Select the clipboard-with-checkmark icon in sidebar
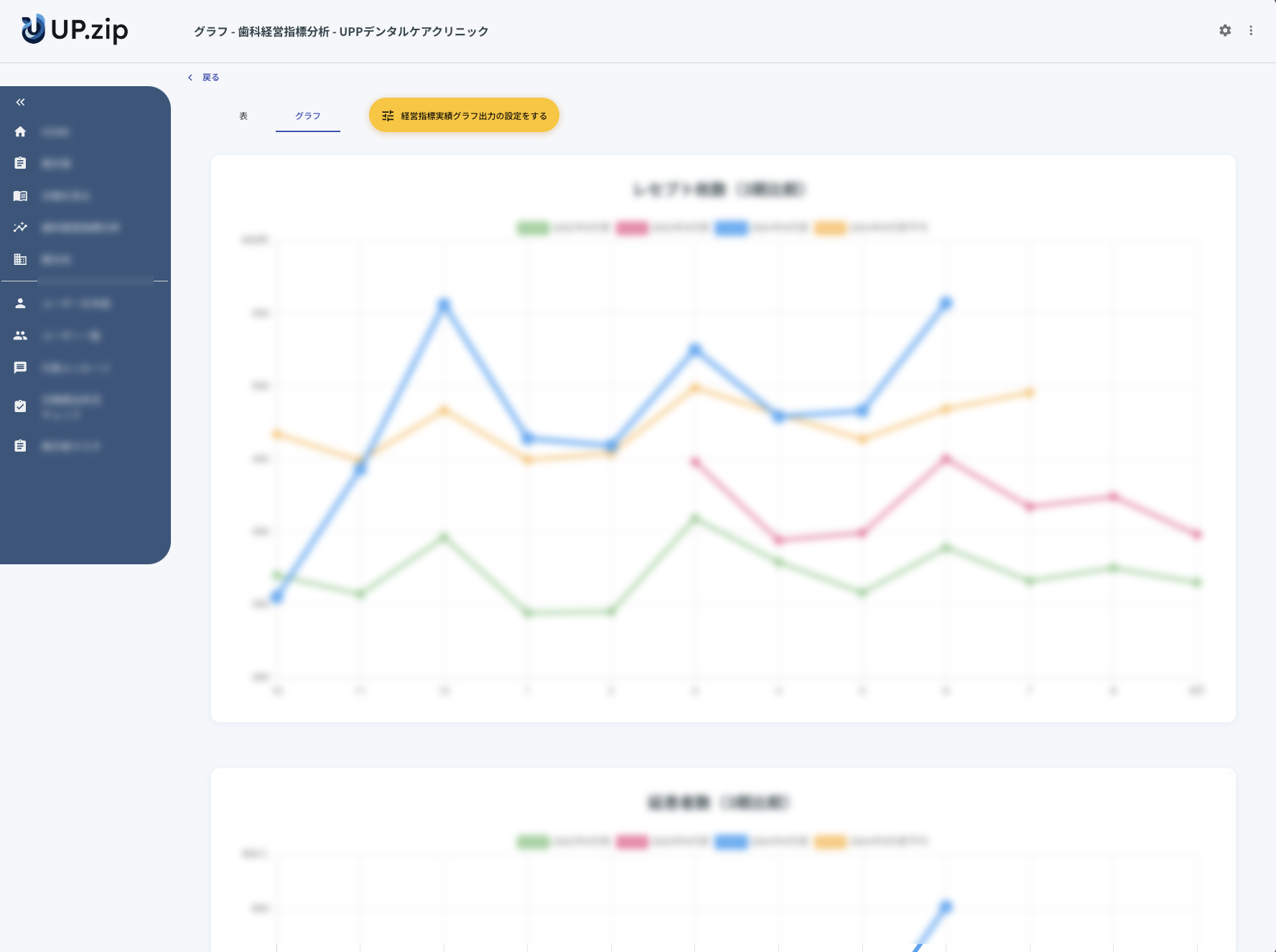The image size is (1276, 952). pos(20,406)
